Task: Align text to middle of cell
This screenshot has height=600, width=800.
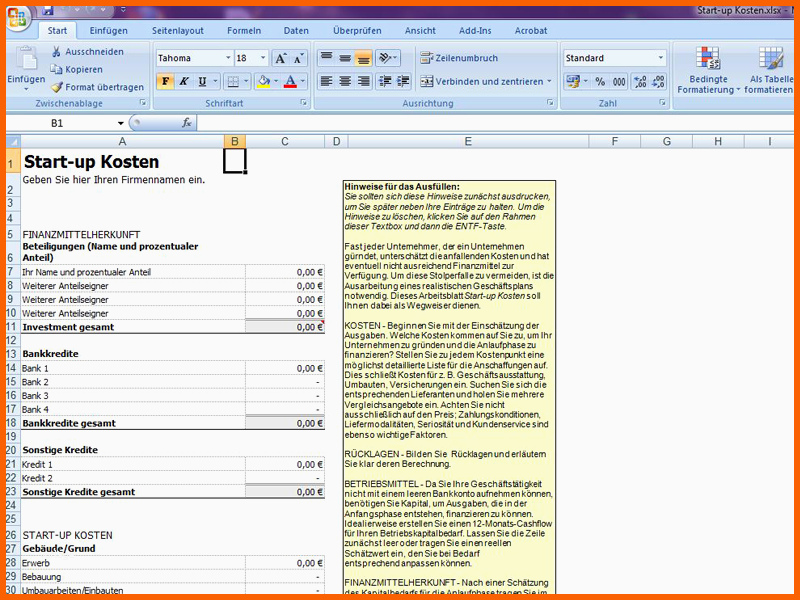Action: tap(345, 58)
